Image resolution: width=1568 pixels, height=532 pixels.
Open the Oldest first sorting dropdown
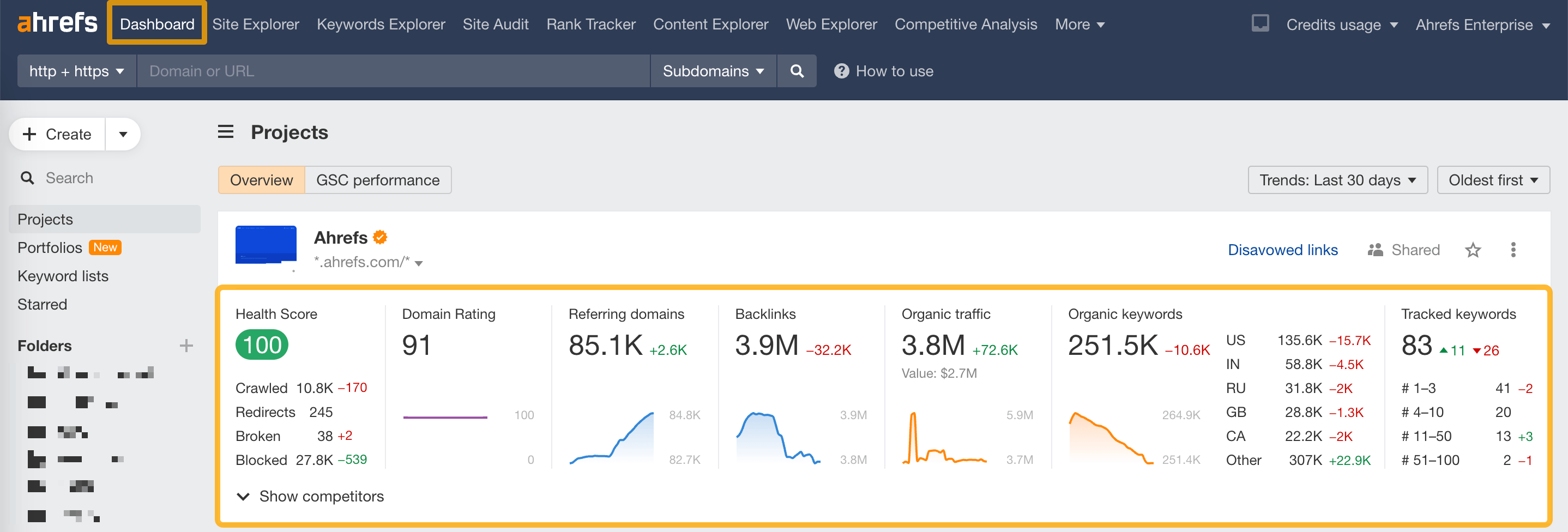pyautogui.click(x=1493, y=179)
